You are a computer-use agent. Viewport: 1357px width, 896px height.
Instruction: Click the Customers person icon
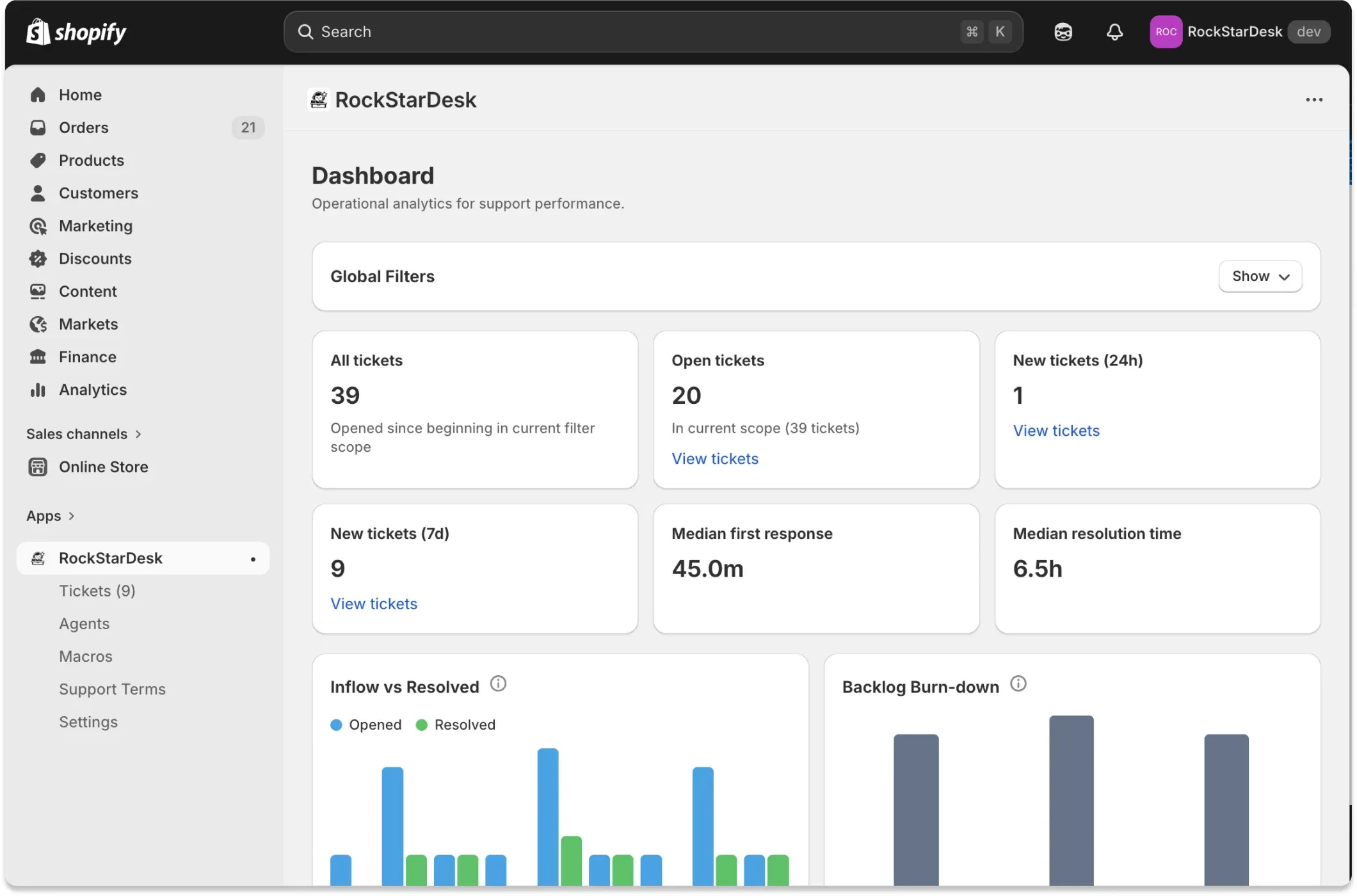pos(38,193)
